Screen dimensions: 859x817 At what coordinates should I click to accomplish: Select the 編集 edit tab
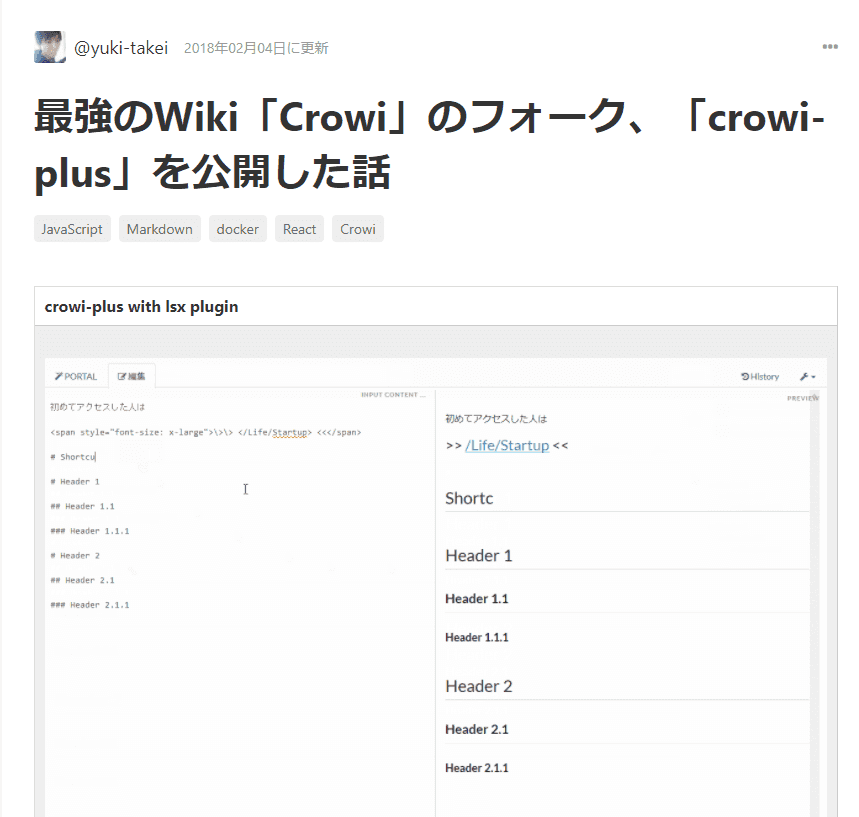(131, 377)
